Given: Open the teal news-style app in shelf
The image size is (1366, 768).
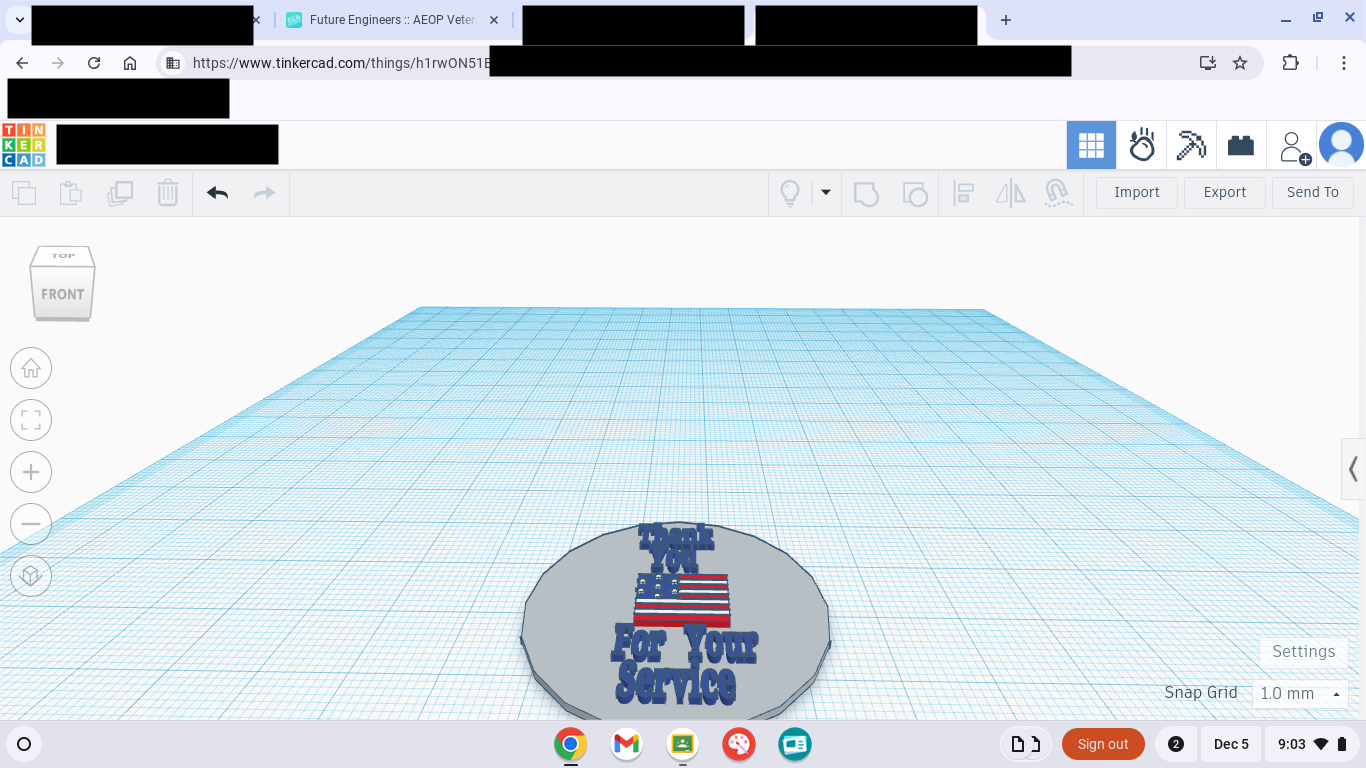Looking at the screenshot, I should (795, 744).
